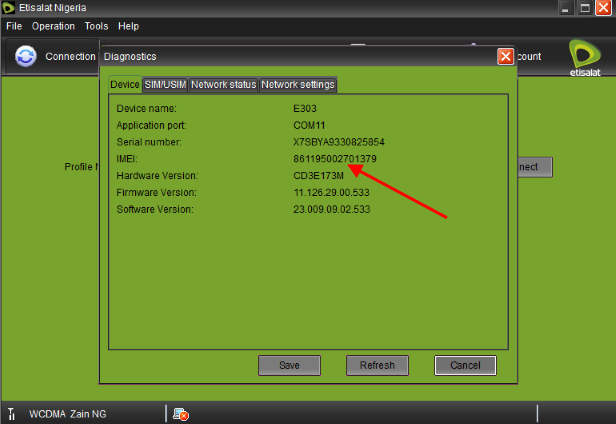Click the Device name label
The image size is (616, 424).
(147, 108)
